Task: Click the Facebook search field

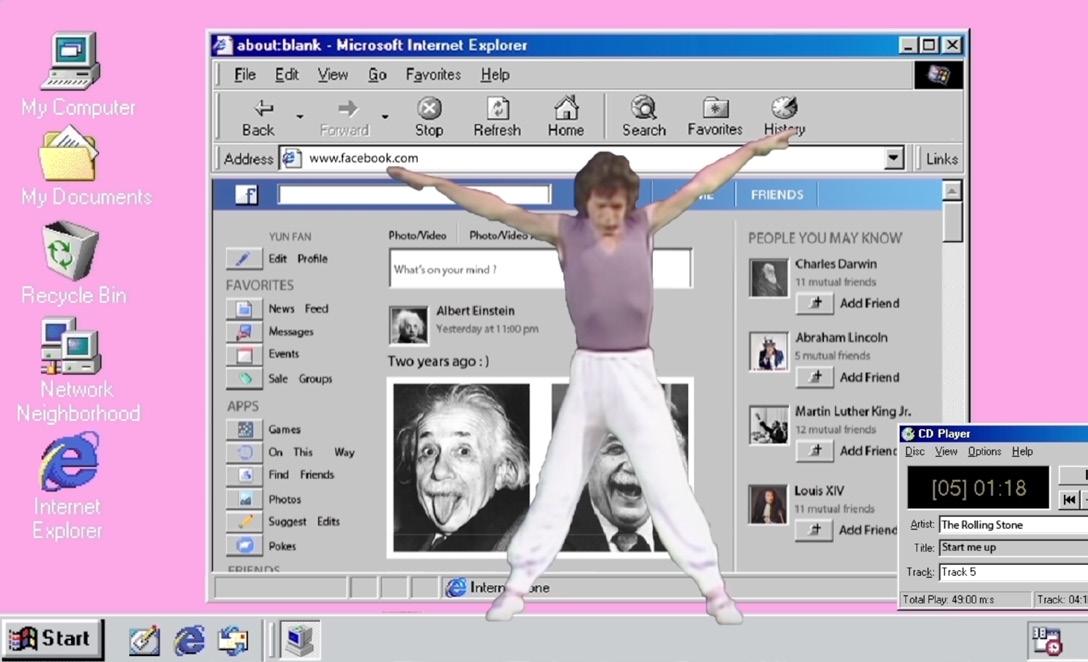Action: click(x=414, y=195)
